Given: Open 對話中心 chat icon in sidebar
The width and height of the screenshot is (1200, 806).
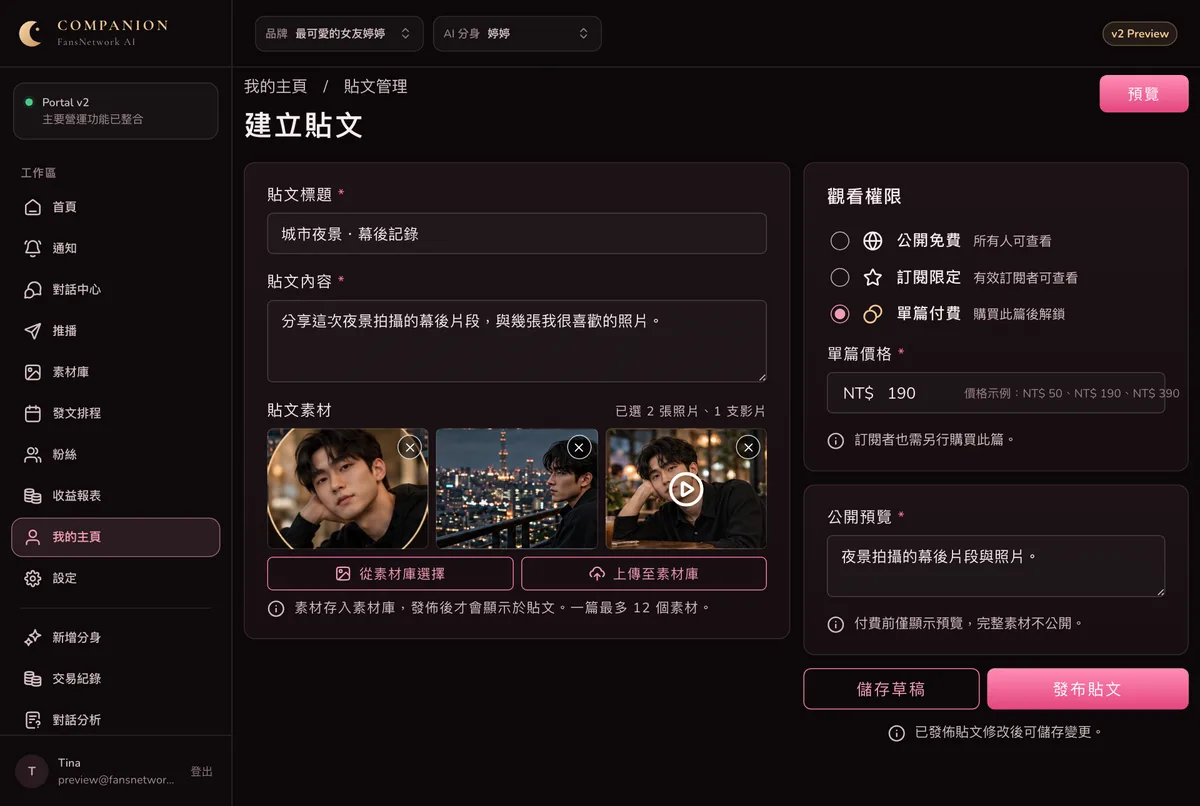Looking at the screenshot, I should pos(33,290).
